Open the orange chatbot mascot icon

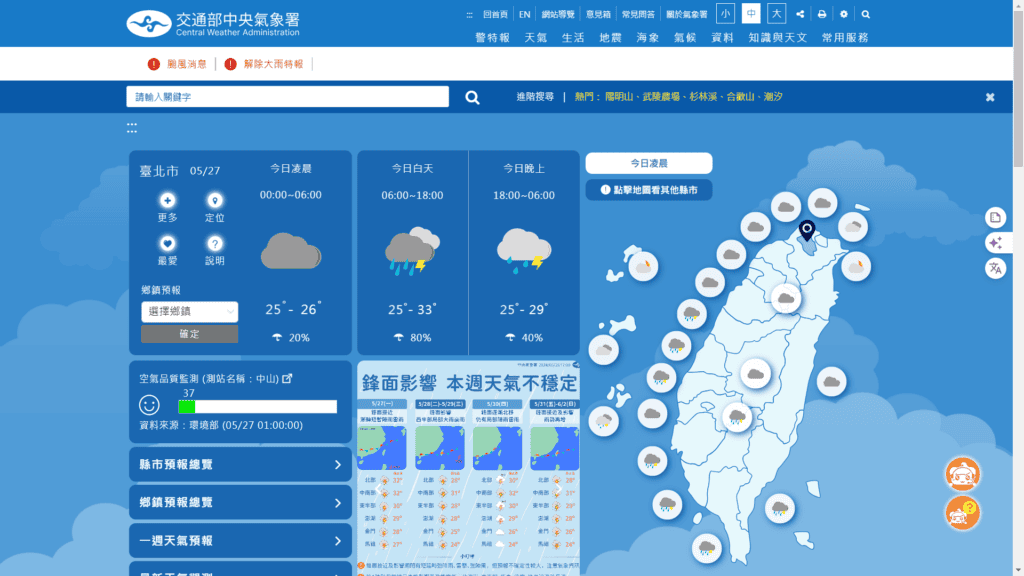(963, 474)
